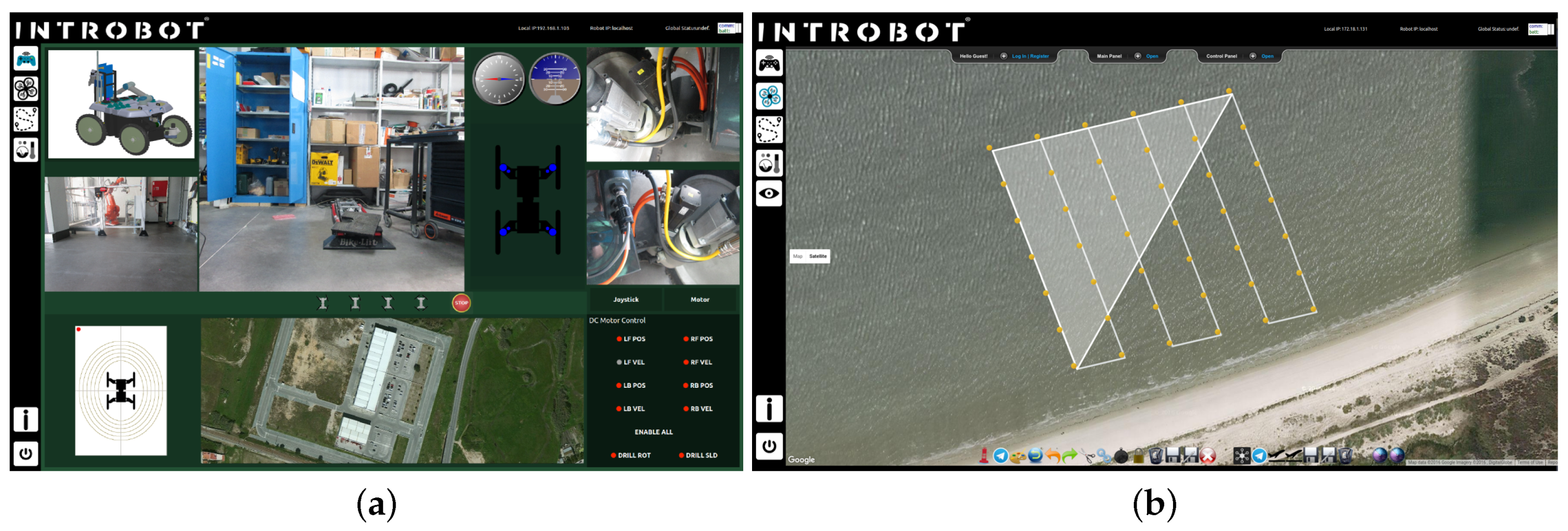The width and height of the screenshot is (1568, 531).
Task: Click the chain link icon in map toolbar
Action: click(x=1104, y=456)
